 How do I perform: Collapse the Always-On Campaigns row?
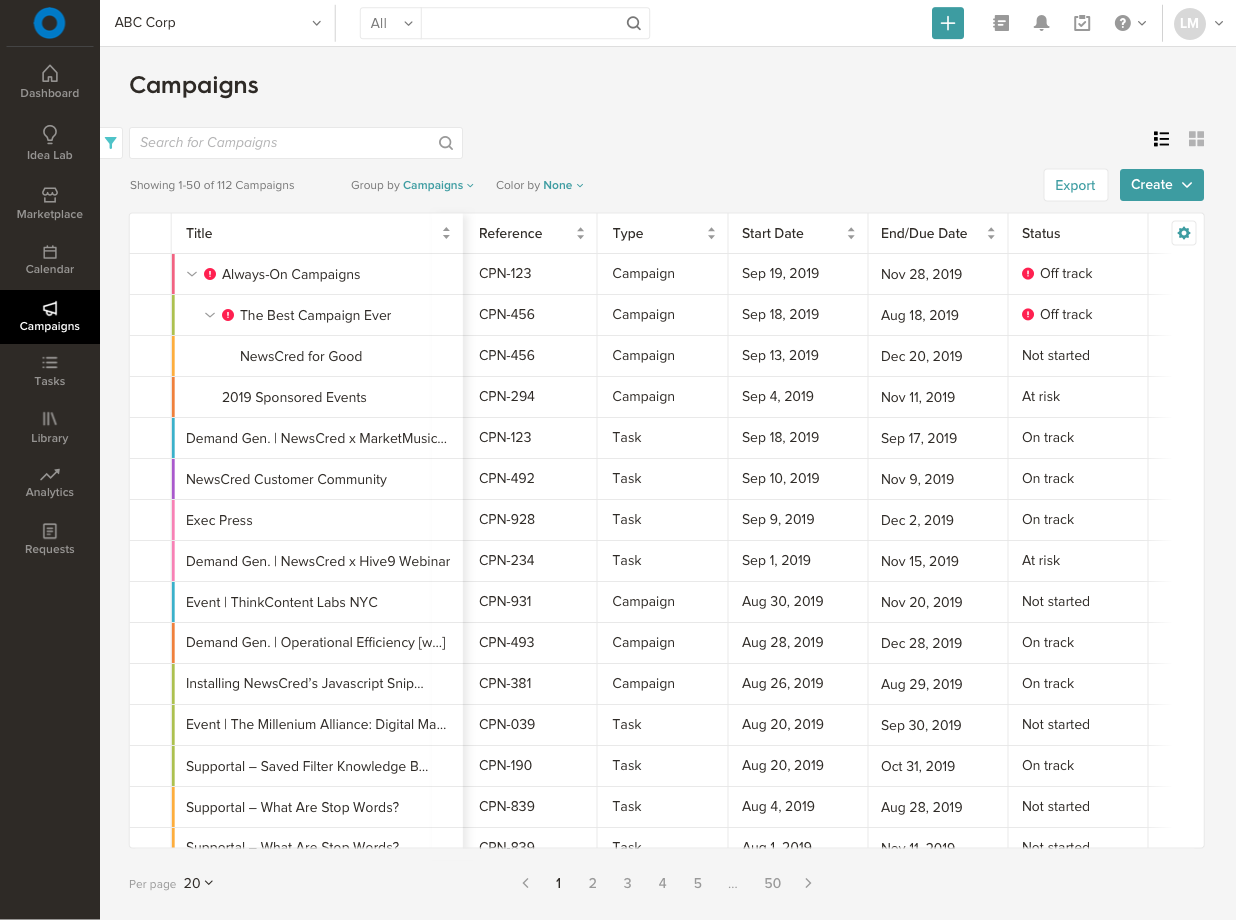[192, 274]
